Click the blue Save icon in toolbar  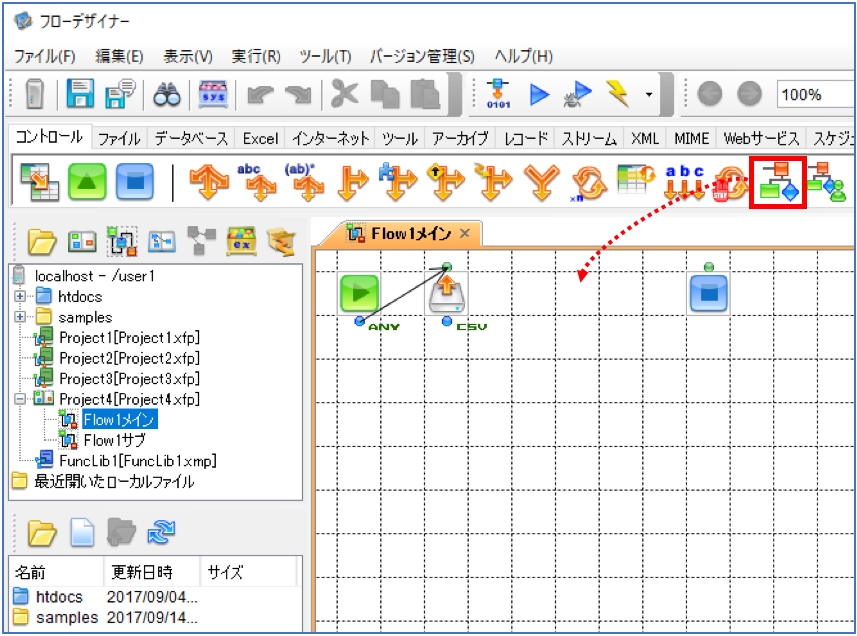tap(80, 93)
